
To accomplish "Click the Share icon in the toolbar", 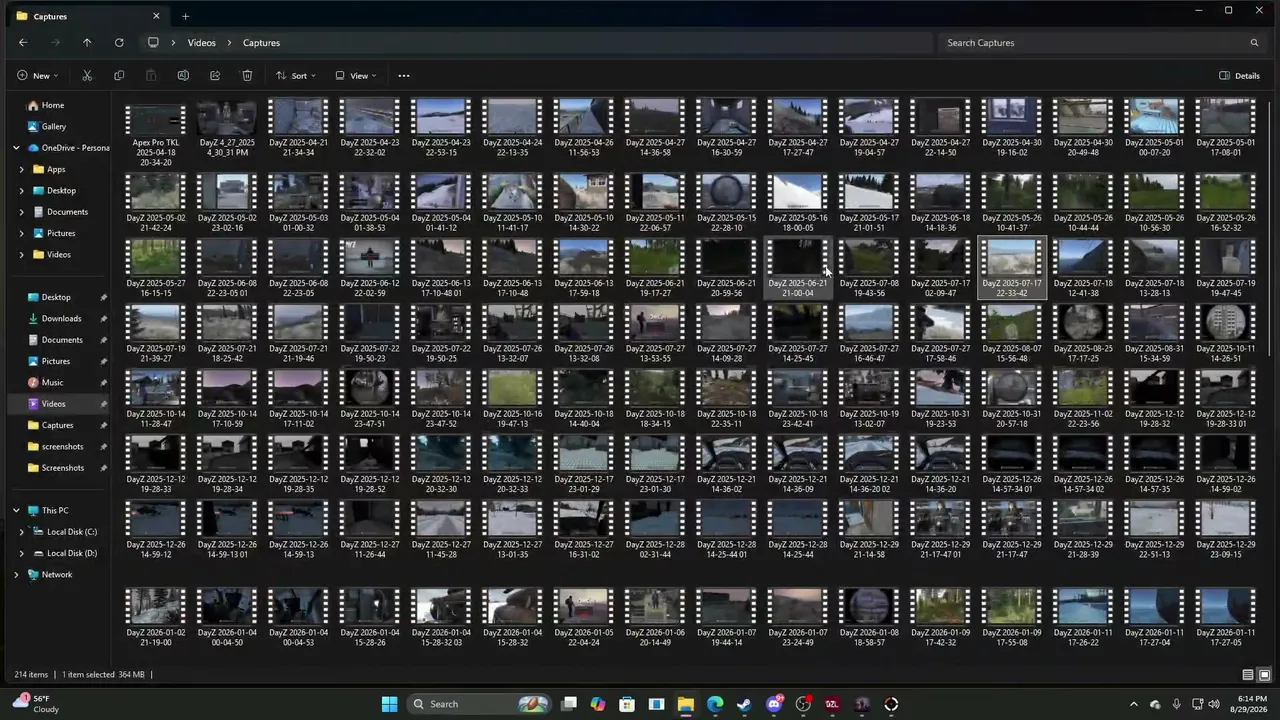I will pyautogui.click(x=215, y=76).
